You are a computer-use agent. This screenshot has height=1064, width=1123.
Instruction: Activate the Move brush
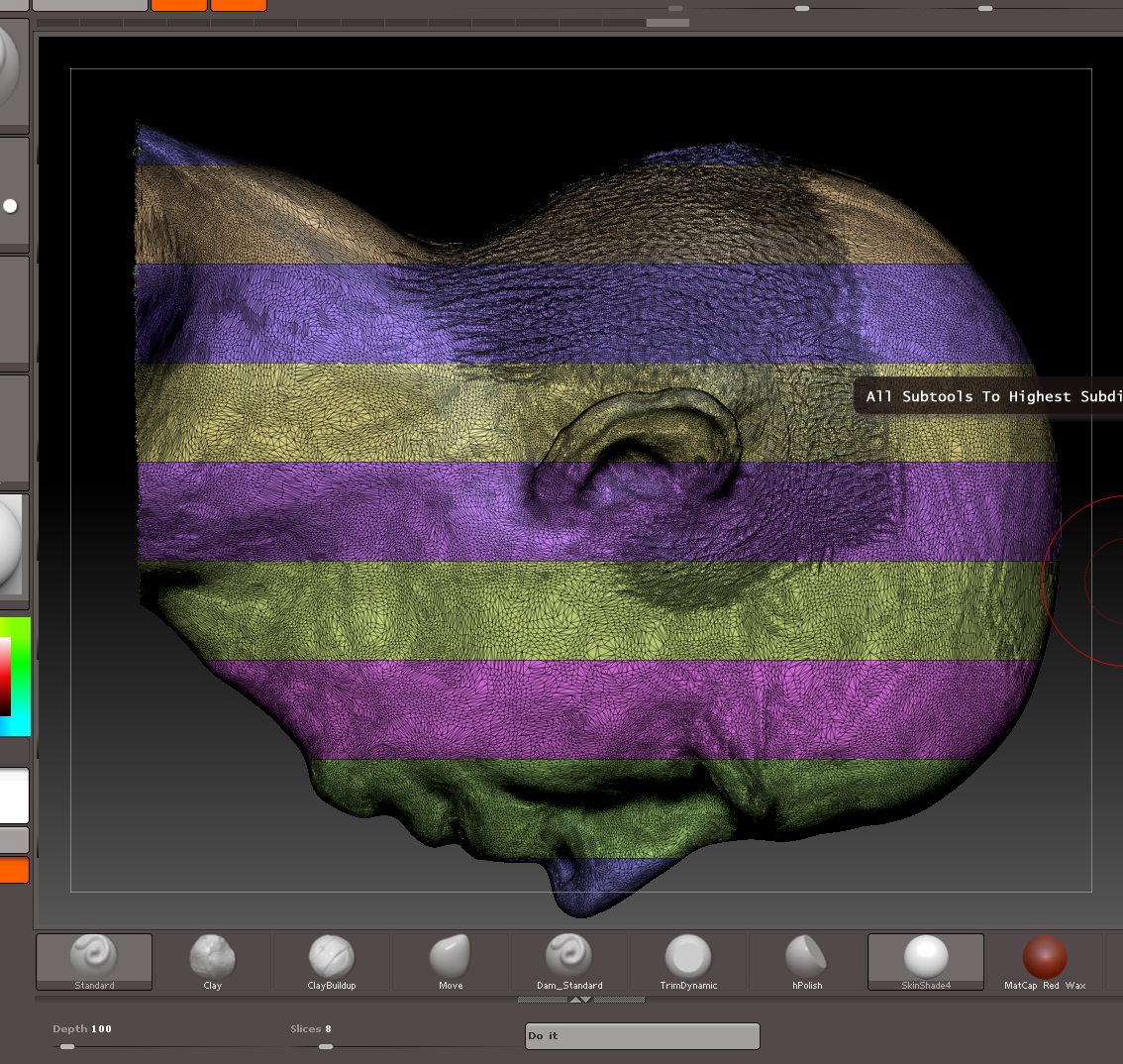point(451,962)
